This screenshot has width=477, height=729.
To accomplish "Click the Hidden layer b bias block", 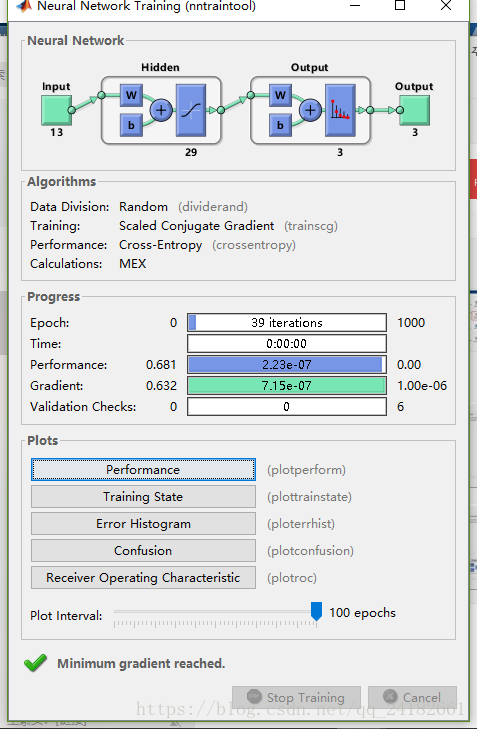I will [131, 125].
